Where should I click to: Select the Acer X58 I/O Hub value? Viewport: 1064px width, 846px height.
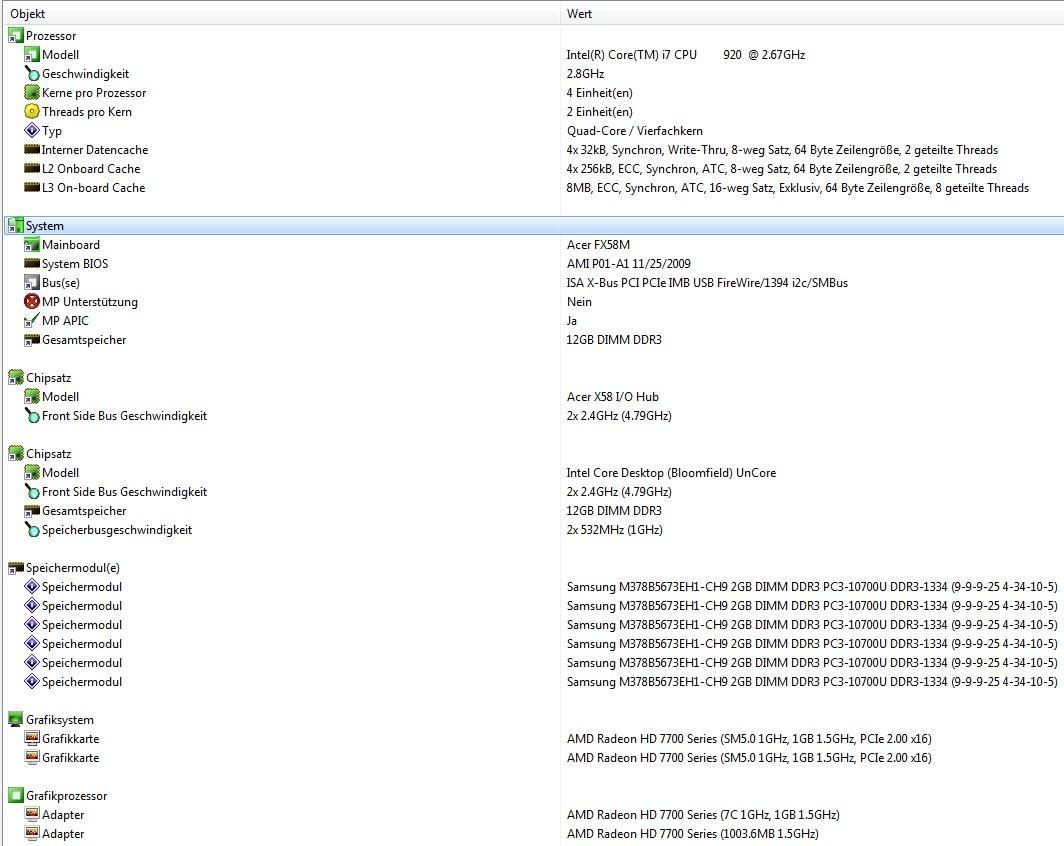[613, 397]
